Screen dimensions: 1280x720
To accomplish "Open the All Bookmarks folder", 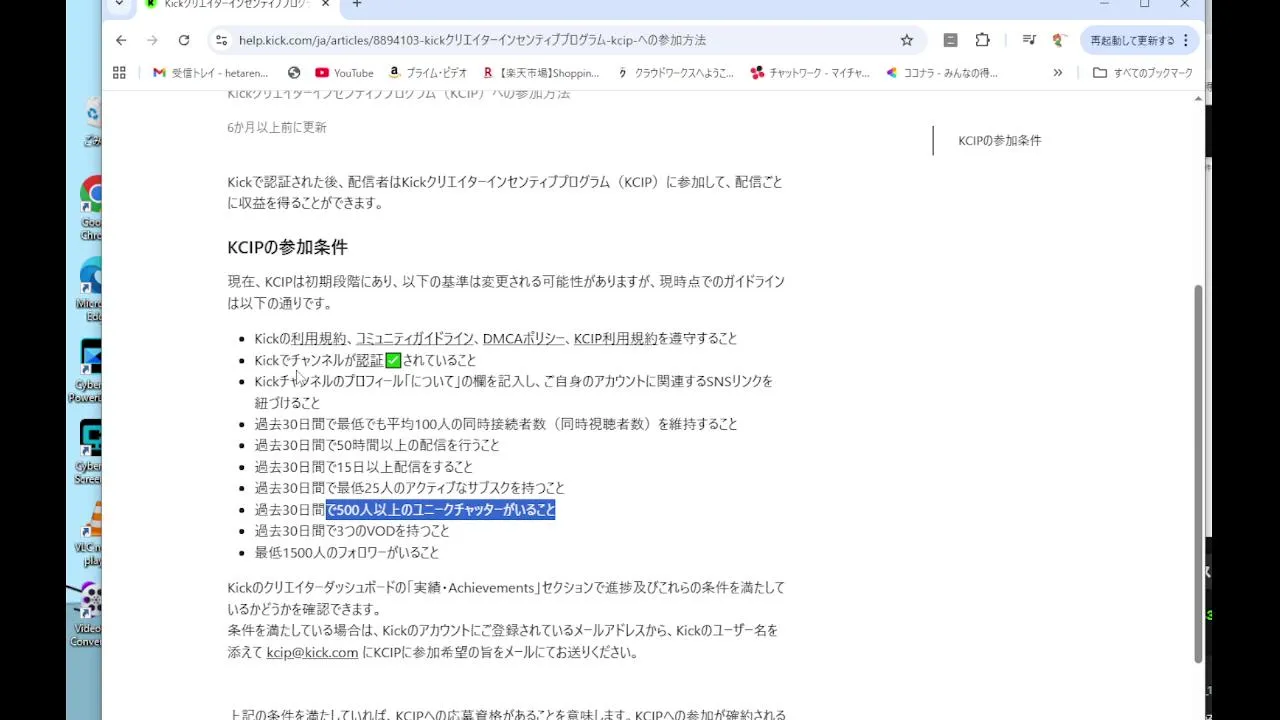I will (1143, 73).
